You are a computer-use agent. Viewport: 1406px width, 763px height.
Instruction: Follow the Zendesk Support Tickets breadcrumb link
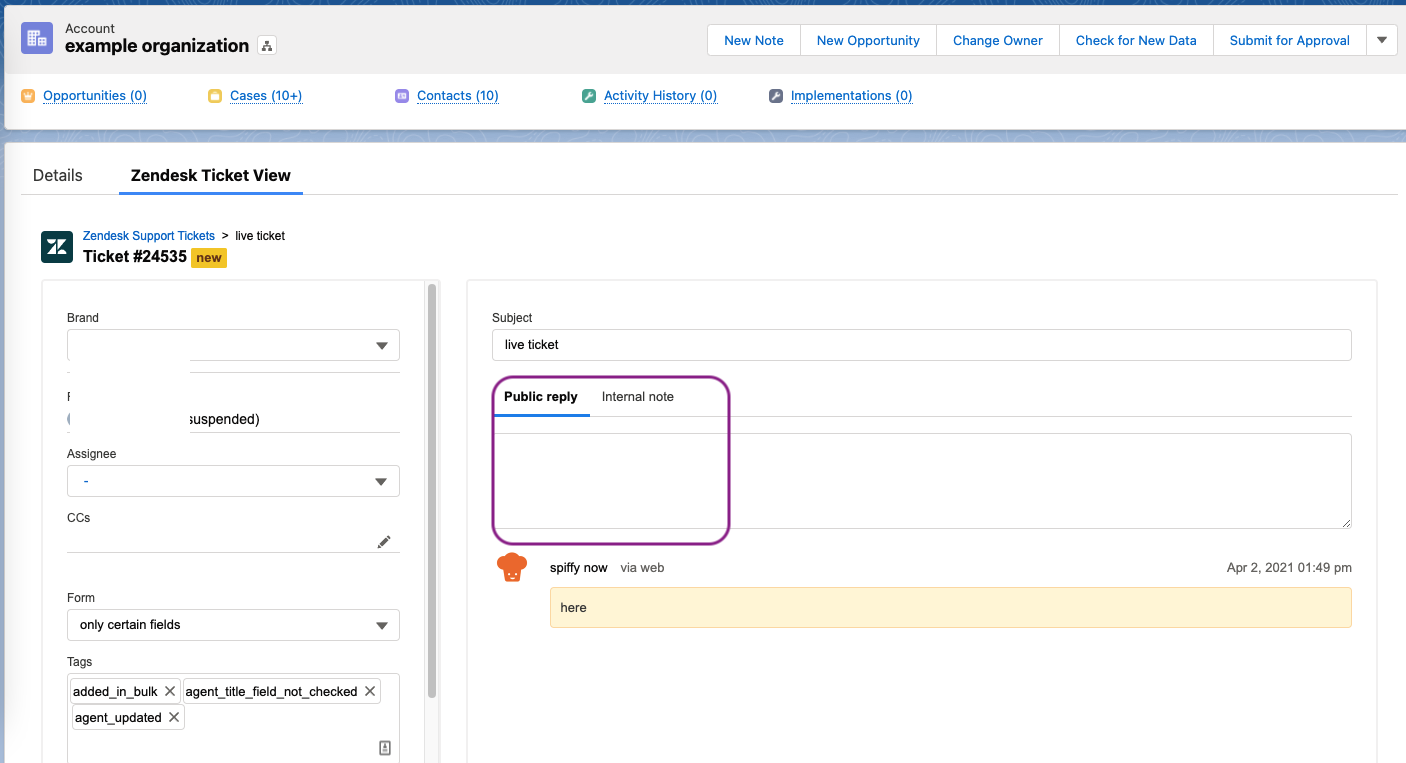click(x=149, y=236)
